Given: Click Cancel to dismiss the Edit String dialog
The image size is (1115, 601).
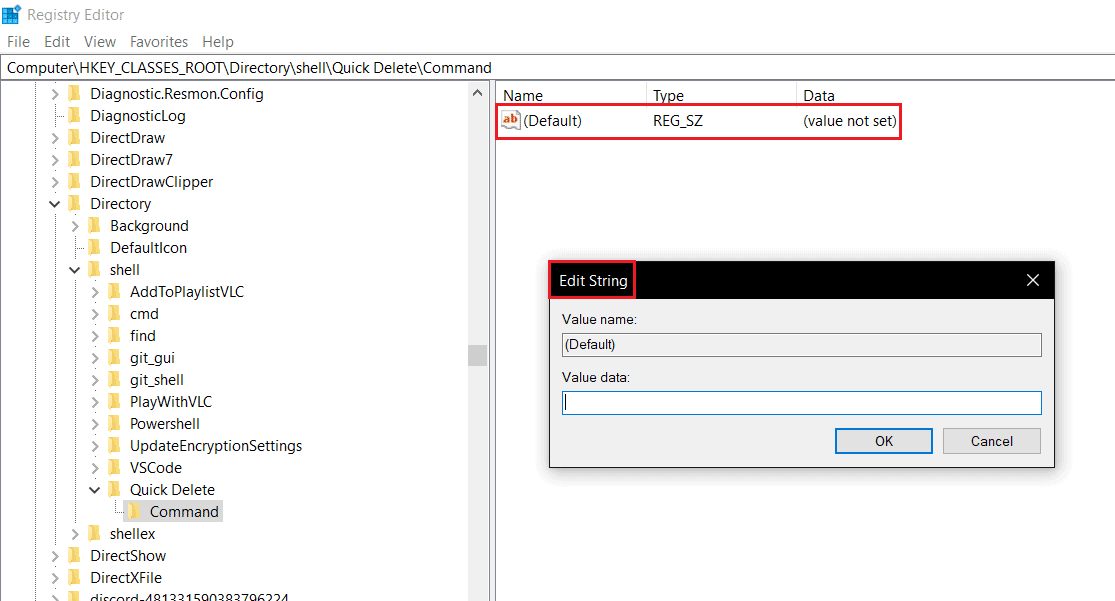Looking at the screenshot, I should 991,440.
